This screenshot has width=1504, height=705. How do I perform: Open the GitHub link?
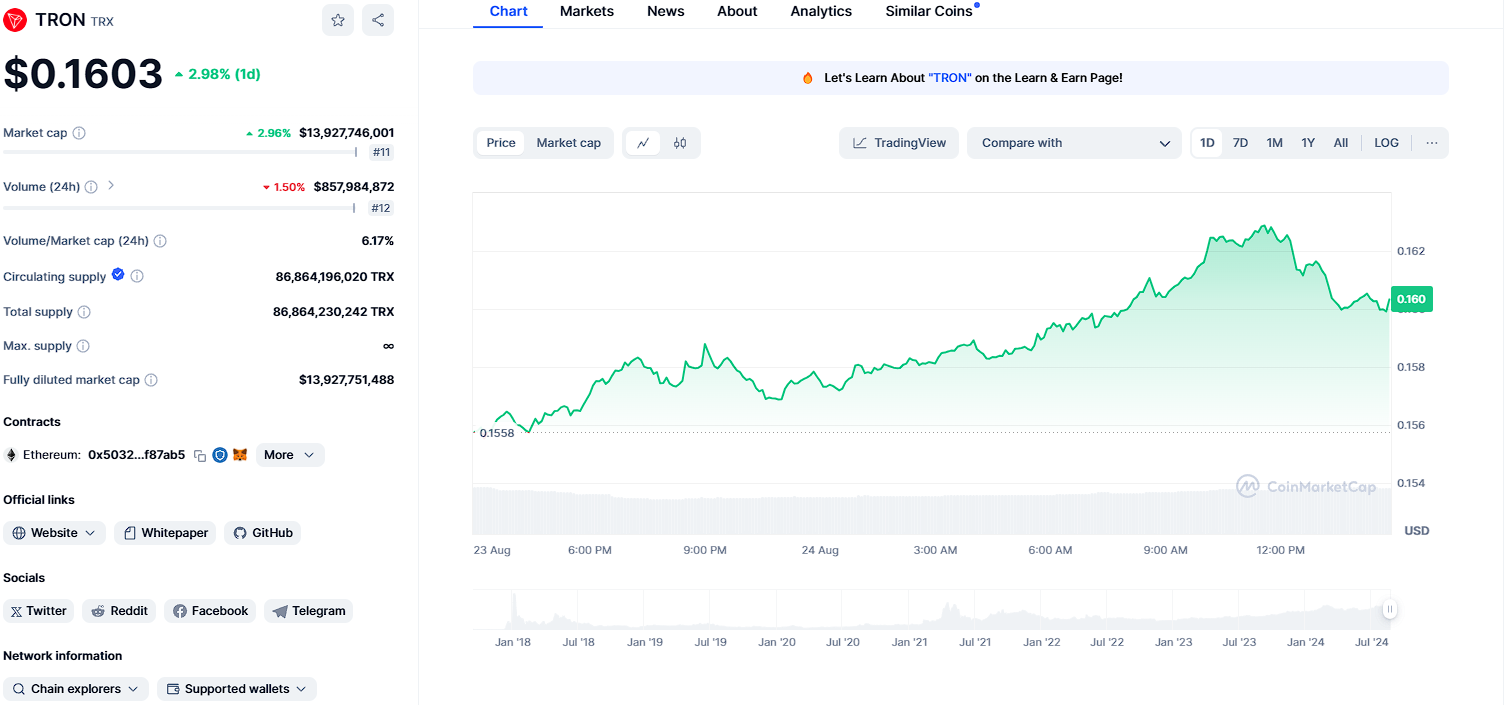pyautogui.click(x=262, y=533)
